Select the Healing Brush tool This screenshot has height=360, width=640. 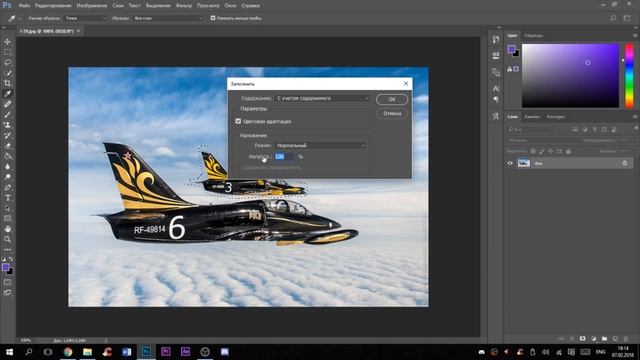(7, 104)
